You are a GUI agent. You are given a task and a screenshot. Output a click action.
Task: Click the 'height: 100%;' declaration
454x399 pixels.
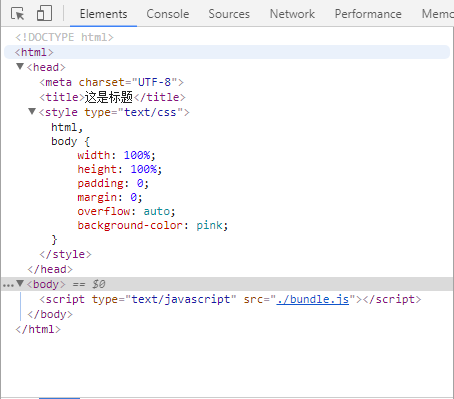[x=120, y=169]
